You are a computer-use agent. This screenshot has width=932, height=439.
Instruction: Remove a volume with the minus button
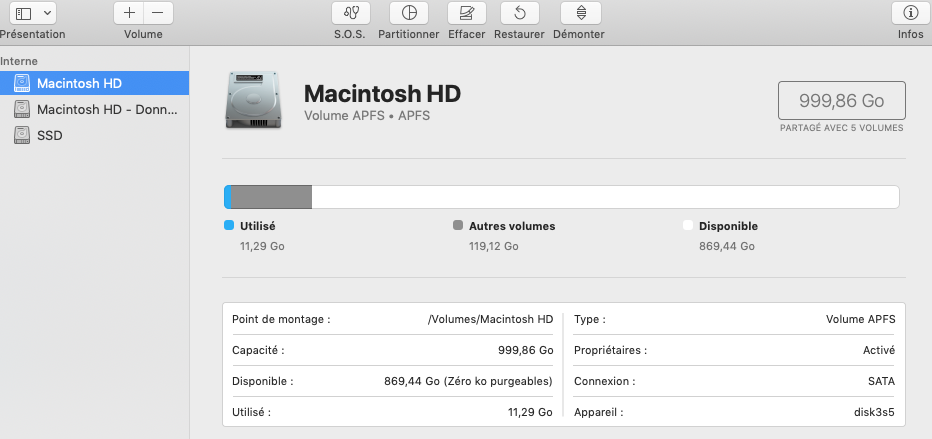click(158, 12)
